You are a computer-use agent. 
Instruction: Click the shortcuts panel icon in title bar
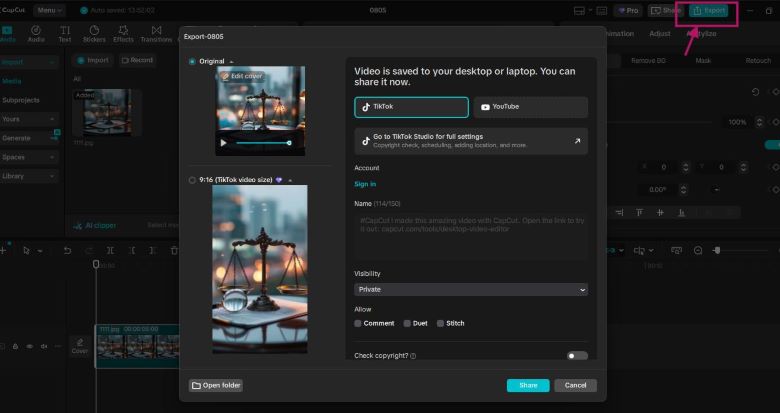(601, 10)
